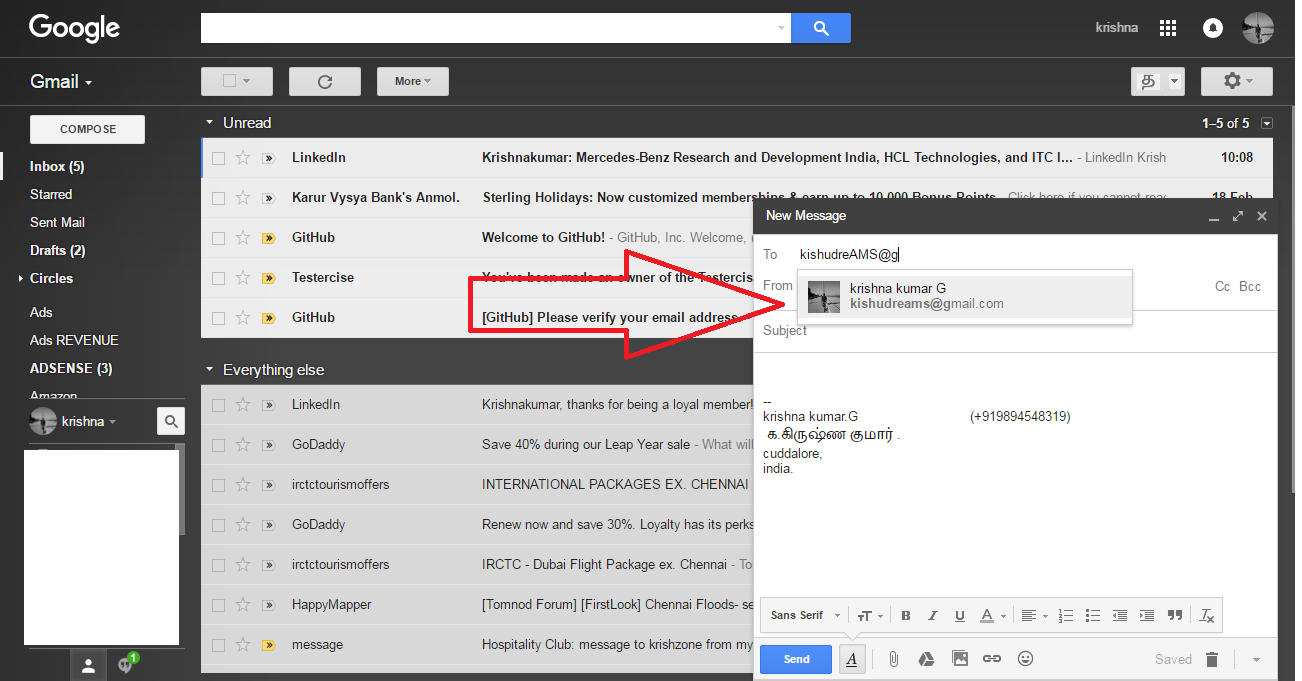
Task: Go to Sent Mail
Action: [x=57, y=222]
